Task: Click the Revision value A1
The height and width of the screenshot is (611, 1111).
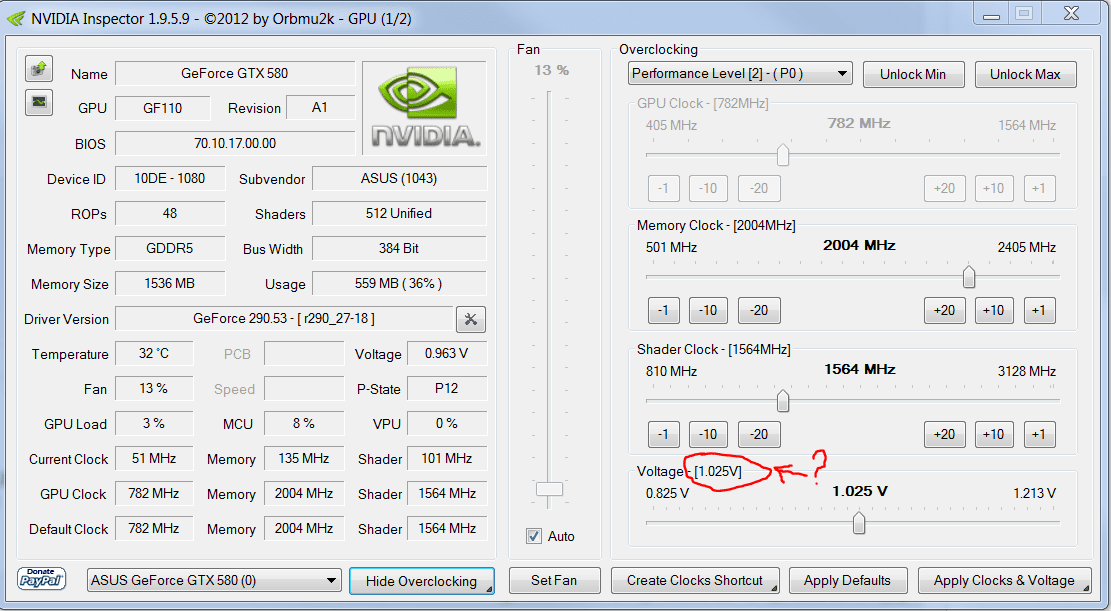Action: (x=320, y=108)
